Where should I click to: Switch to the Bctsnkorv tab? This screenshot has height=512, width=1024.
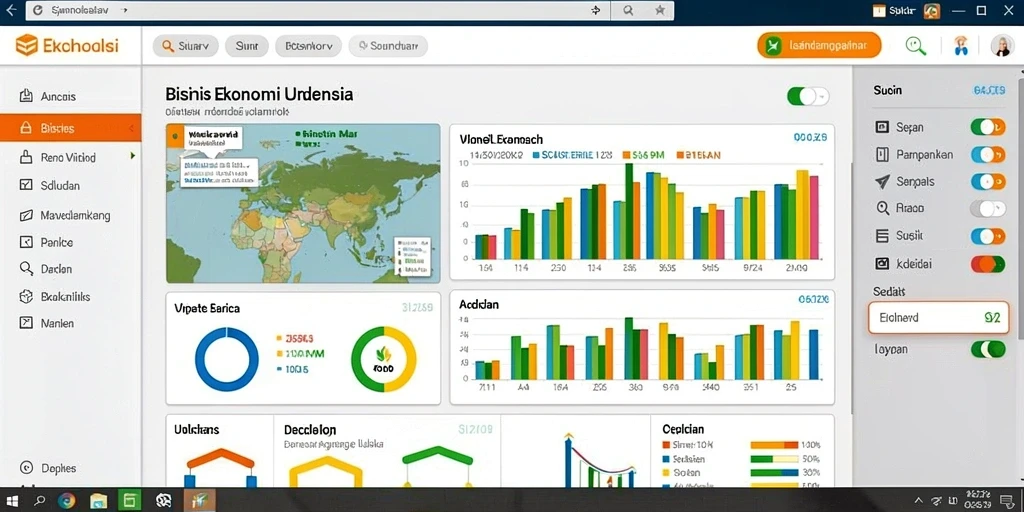point(308,46)
